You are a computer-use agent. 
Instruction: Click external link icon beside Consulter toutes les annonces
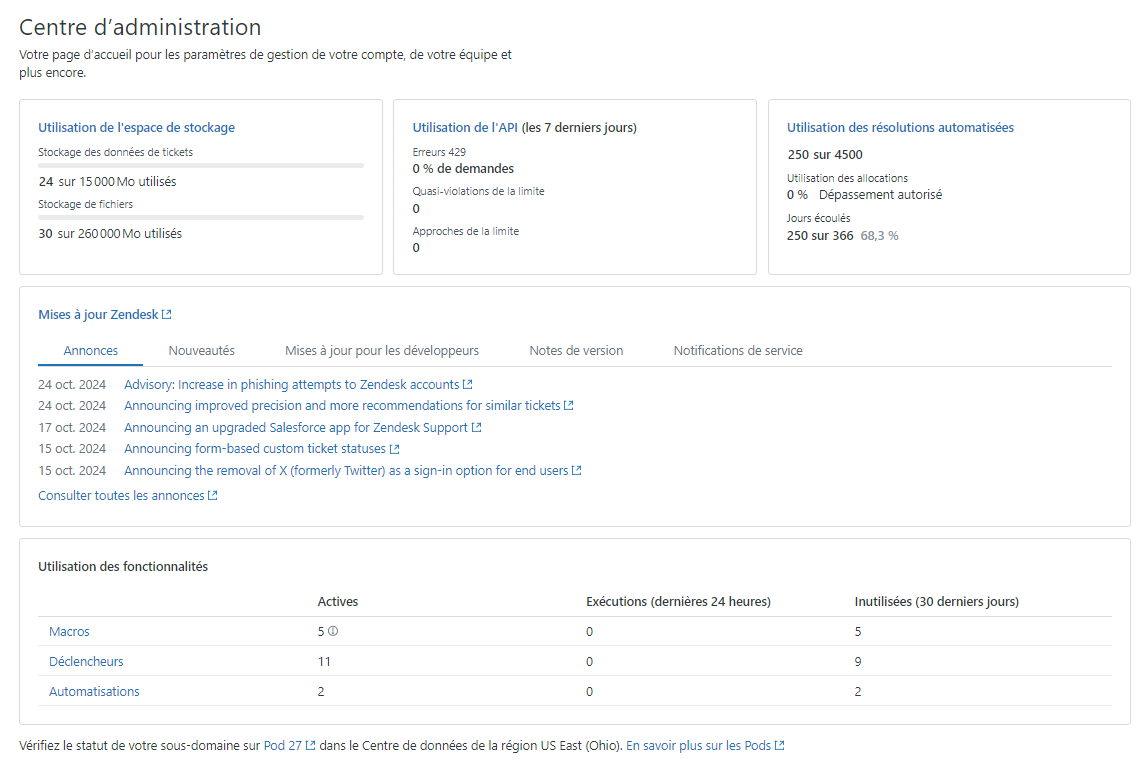point(213,495)
